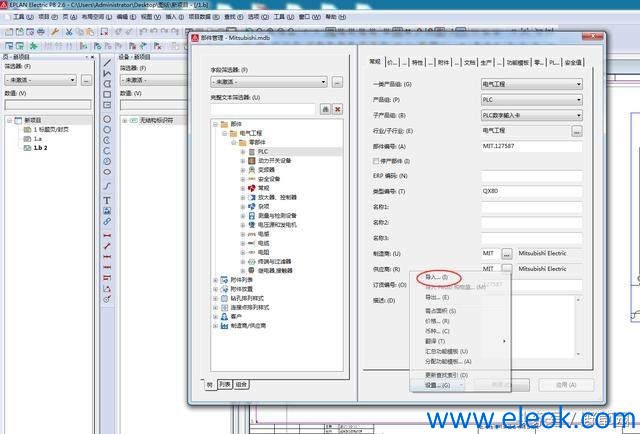Click the 类型编号 field containing QX80

click(531, 191)
